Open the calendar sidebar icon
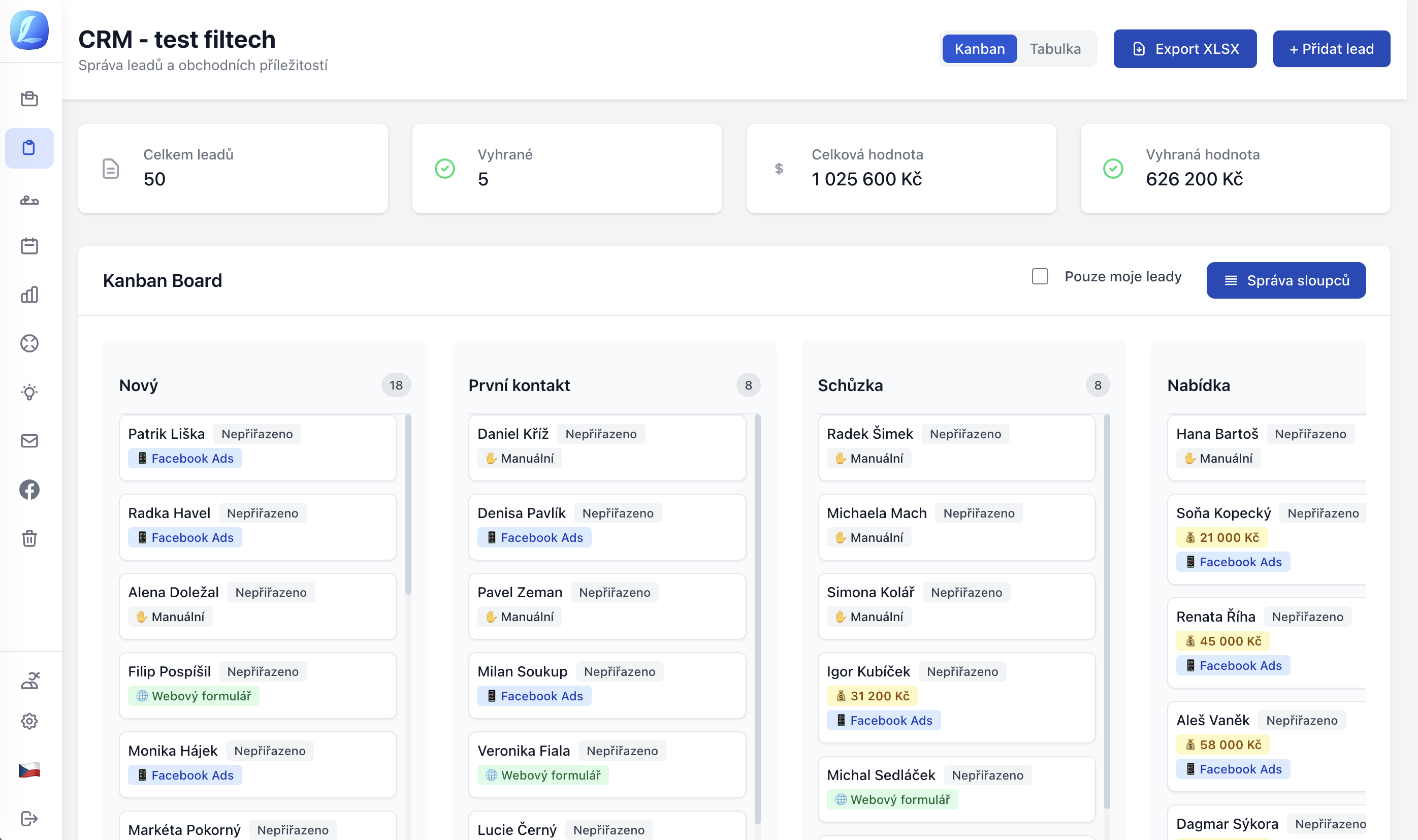Image resolution: width=1418 pixels, height=840 pixels. click(29, 246)
